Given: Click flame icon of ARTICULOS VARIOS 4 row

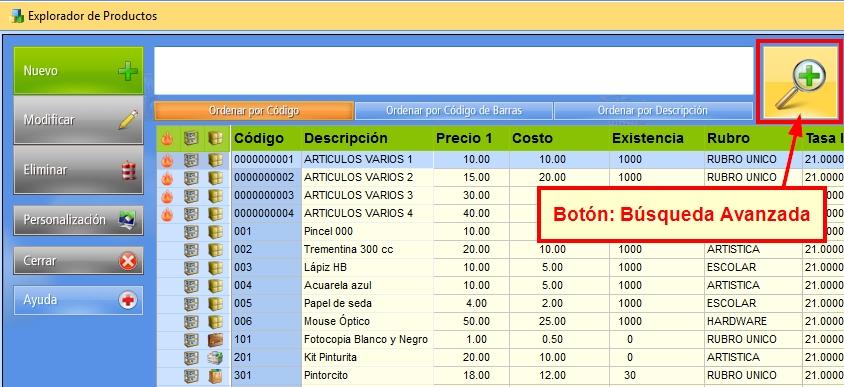Looking at the screenshot, I should click(x=167, y=214).
